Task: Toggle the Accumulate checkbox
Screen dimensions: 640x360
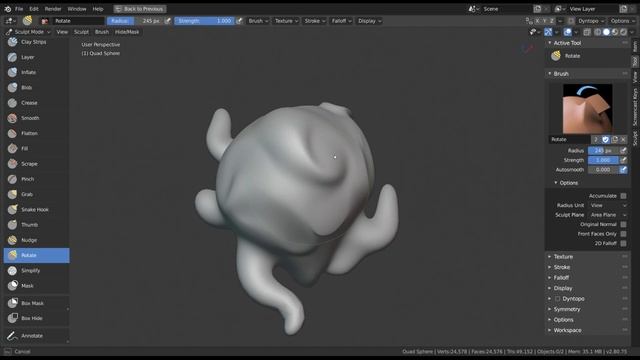Action: coord(623,196)
